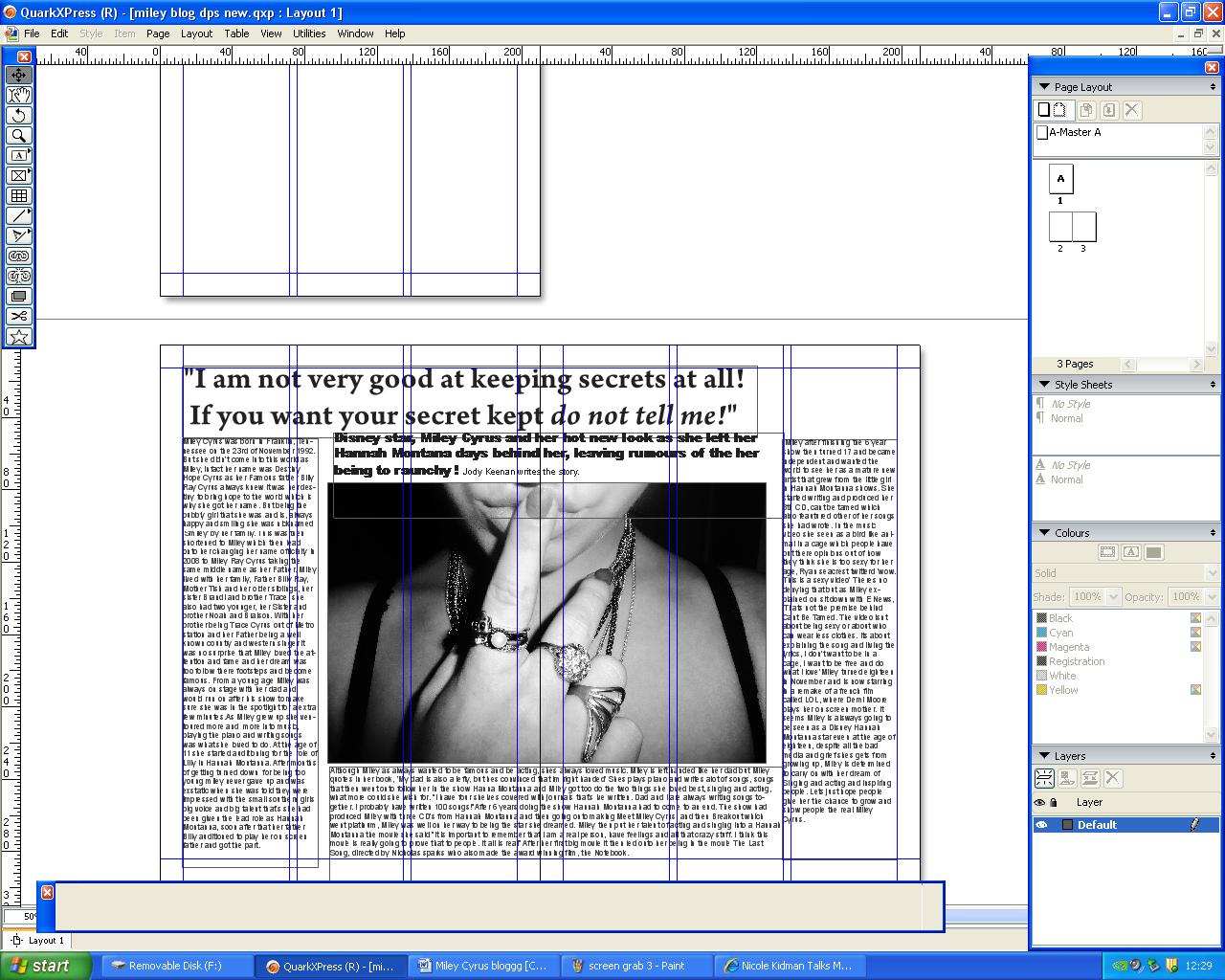Select the Text Box tool
This screenshot has height=980, width=1225.
click(x=19, y=155)
